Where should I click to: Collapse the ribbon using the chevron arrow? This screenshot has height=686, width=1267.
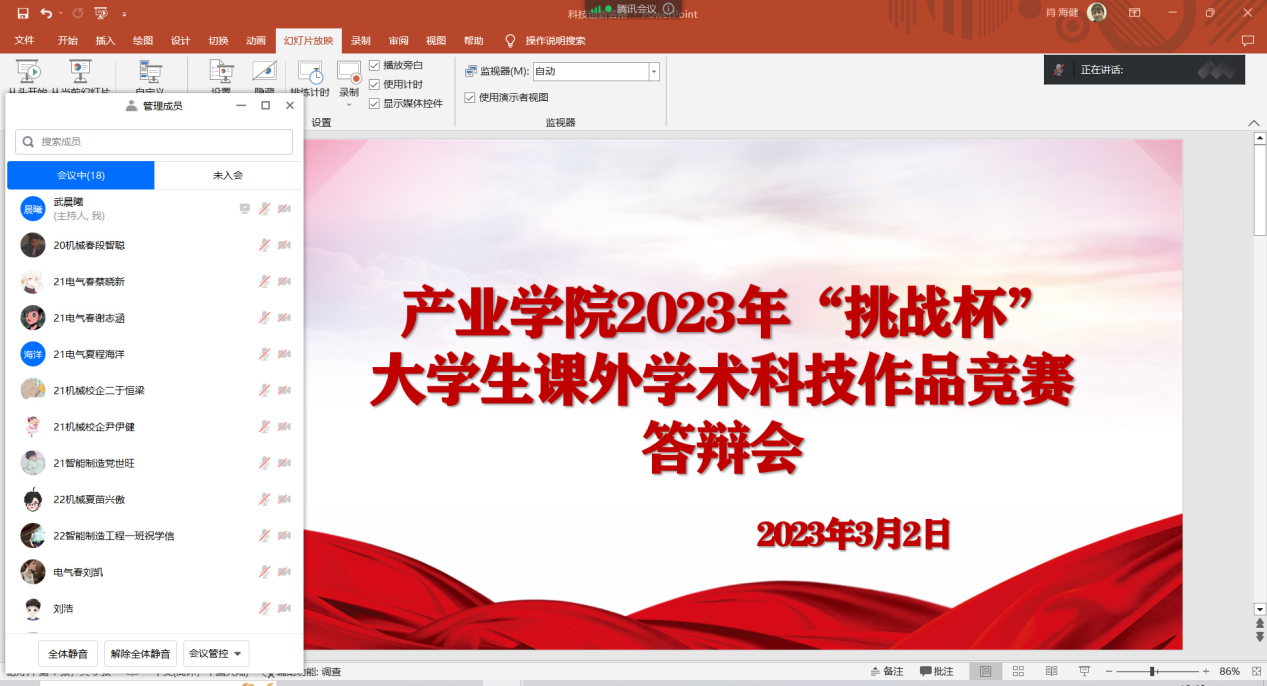[1254, 122]
